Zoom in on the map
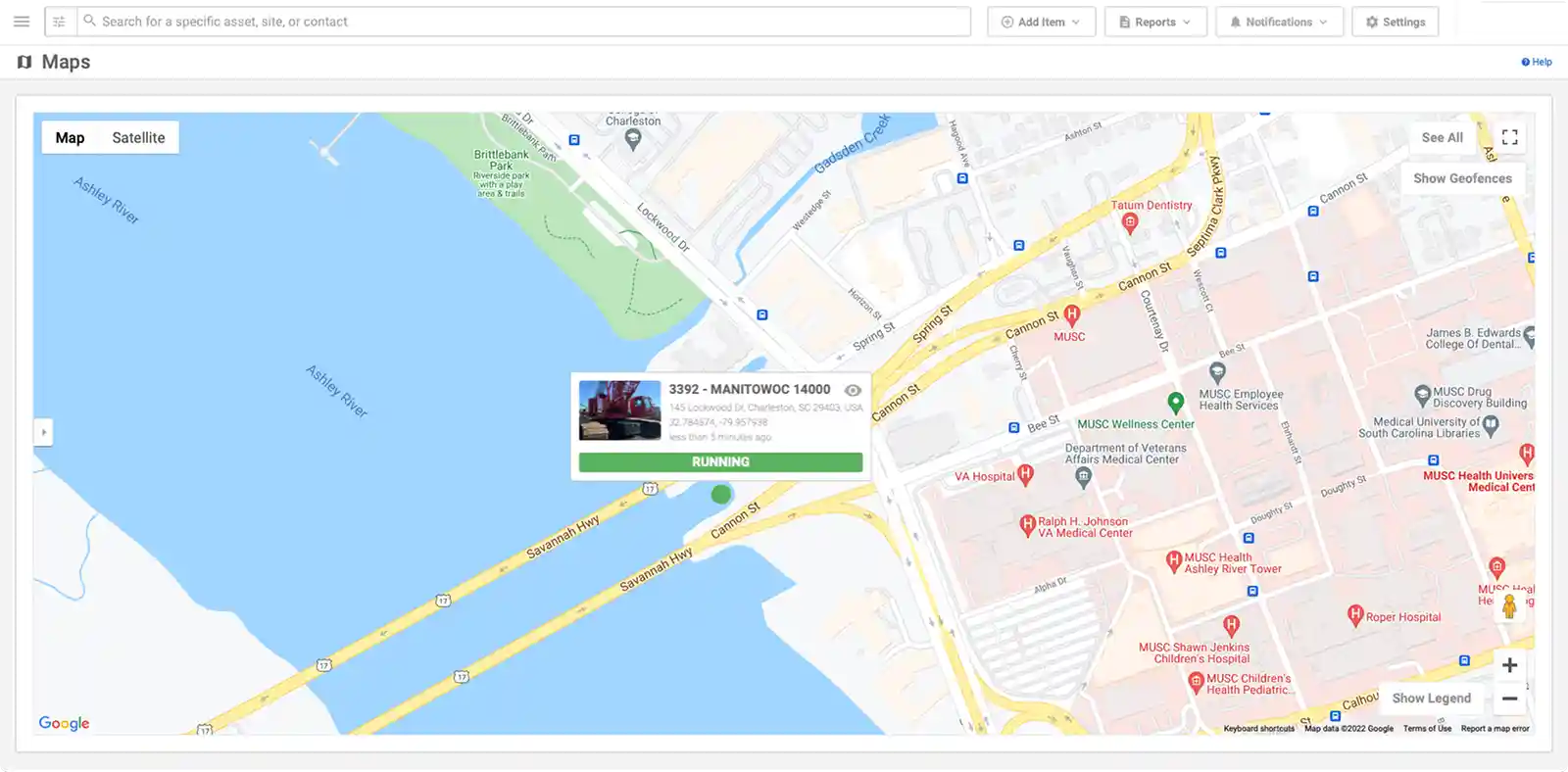This screenshot has width=1568, height=772. [x=1509, y=665]
